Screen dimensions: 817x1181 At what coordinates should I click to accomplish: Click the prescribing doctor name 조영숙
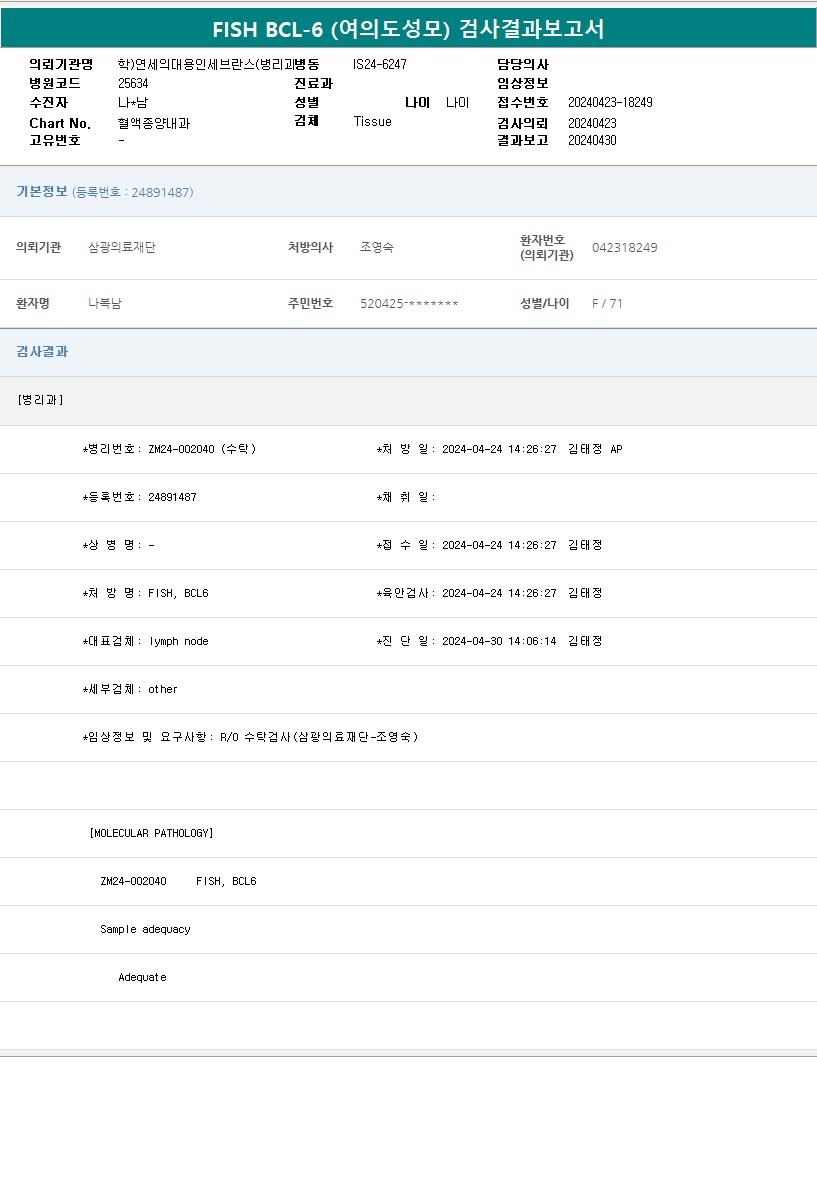(377, 247)
